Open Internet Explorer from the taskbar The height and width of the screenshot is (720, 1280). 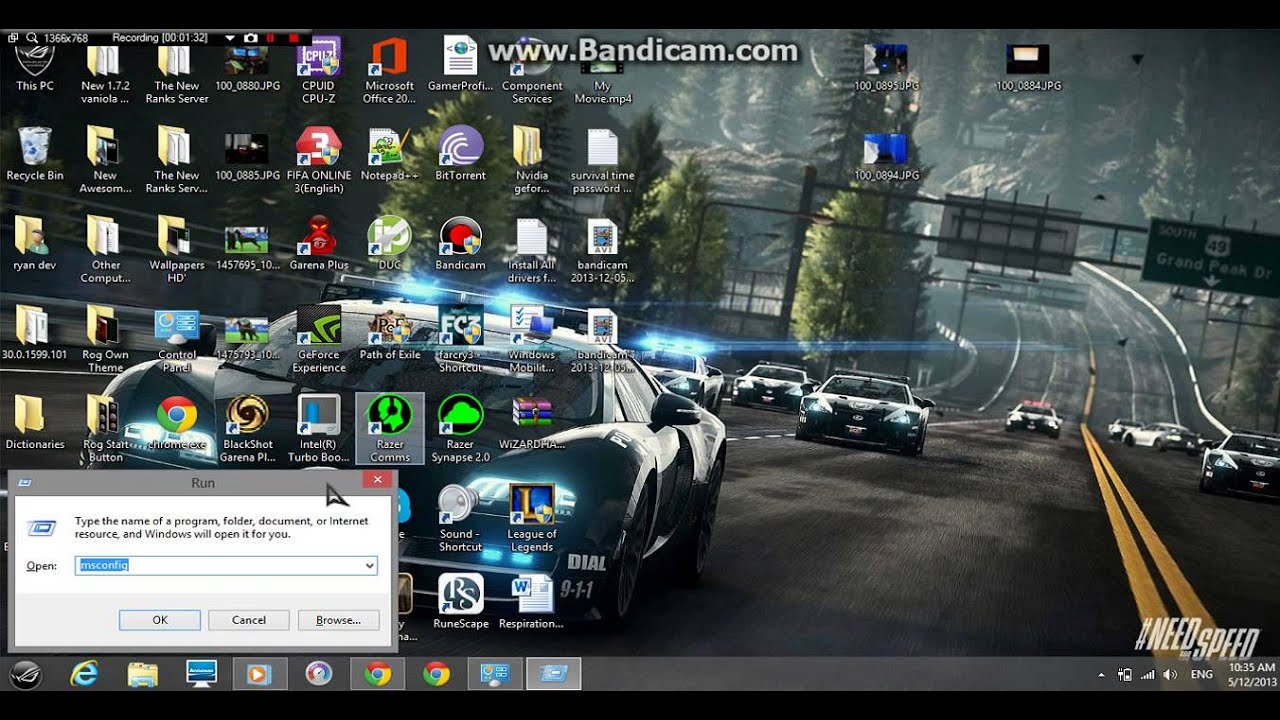[85, 674]
